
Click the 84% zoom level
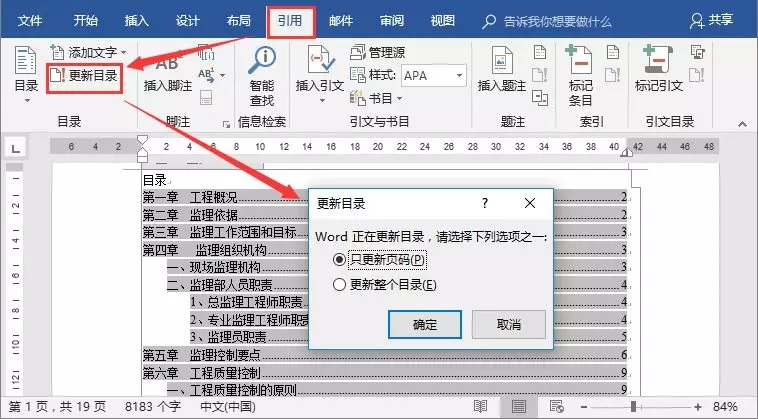pos(725,407)
